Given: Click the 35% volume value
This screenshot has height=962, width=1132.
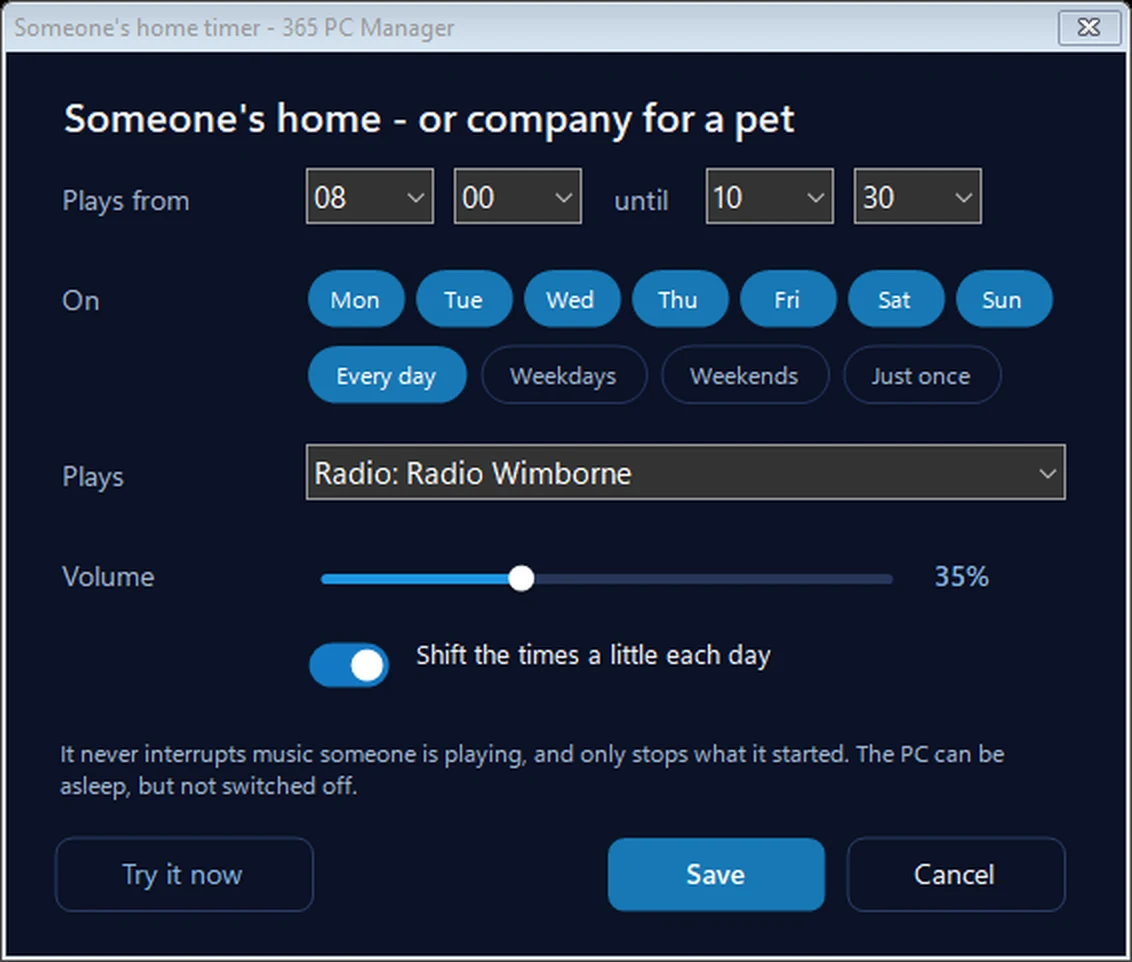Looking at the screenshot, I should pos(962,576).
